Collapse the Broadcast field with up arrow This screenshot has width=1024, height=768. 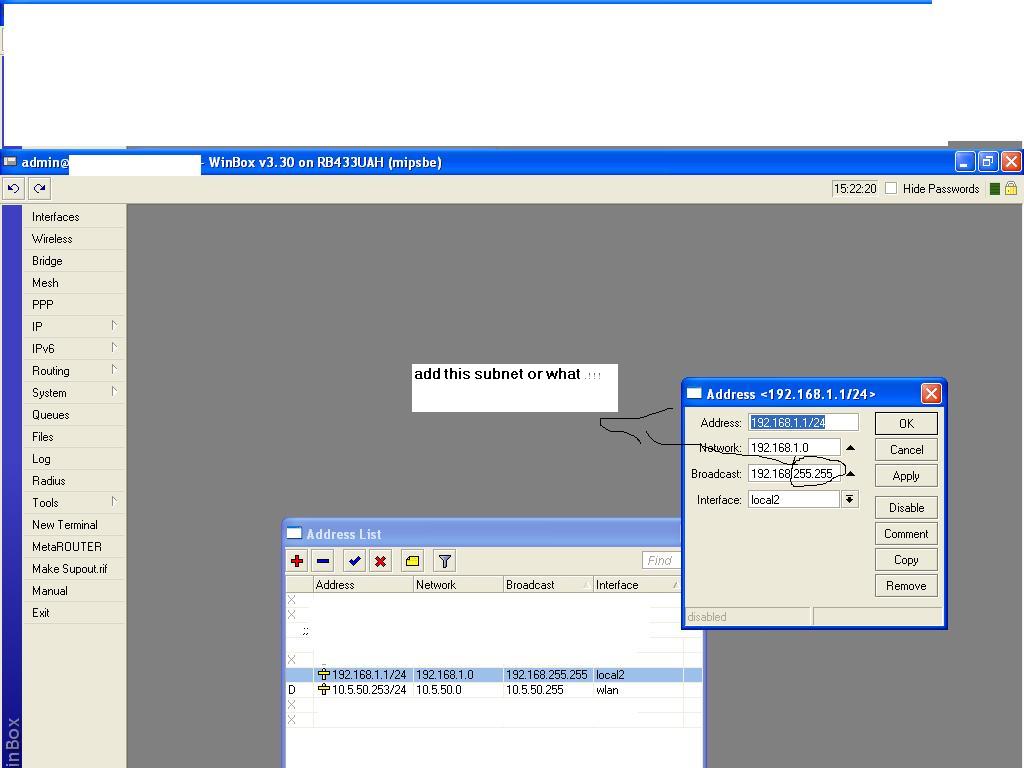click(850, 473)
